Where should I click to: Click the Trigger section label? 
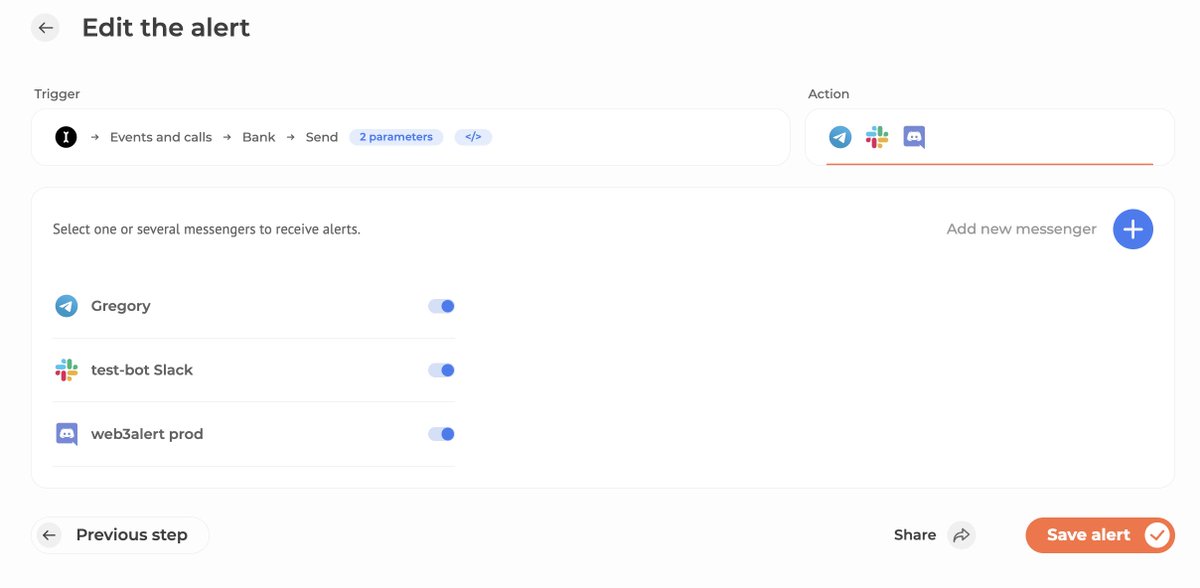(57, 94)
